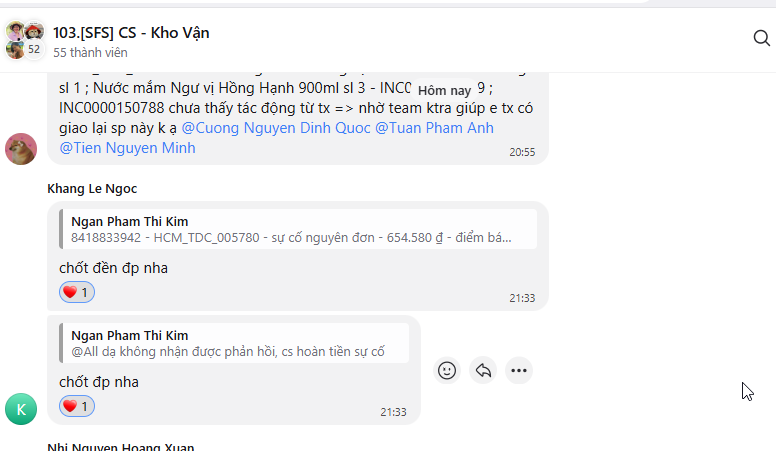776x451 pixels.
Task: Open mention @Tien Nguyen Minh
Action: pos(127,148)
